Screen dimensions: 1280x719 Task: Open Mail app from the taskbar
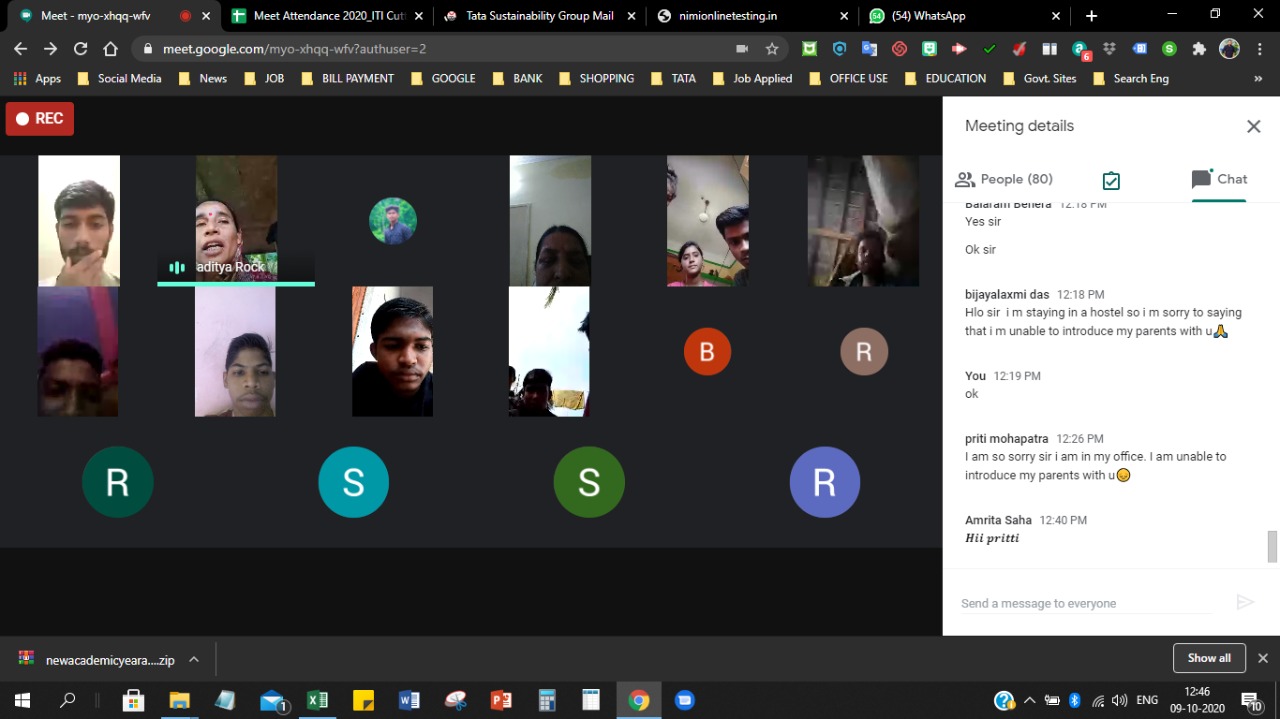click(273, 700)
